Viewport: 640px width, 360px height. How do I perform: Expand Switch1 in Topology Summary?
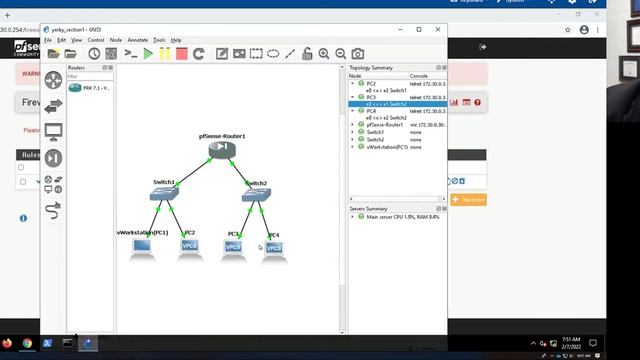tap(353, 132)
